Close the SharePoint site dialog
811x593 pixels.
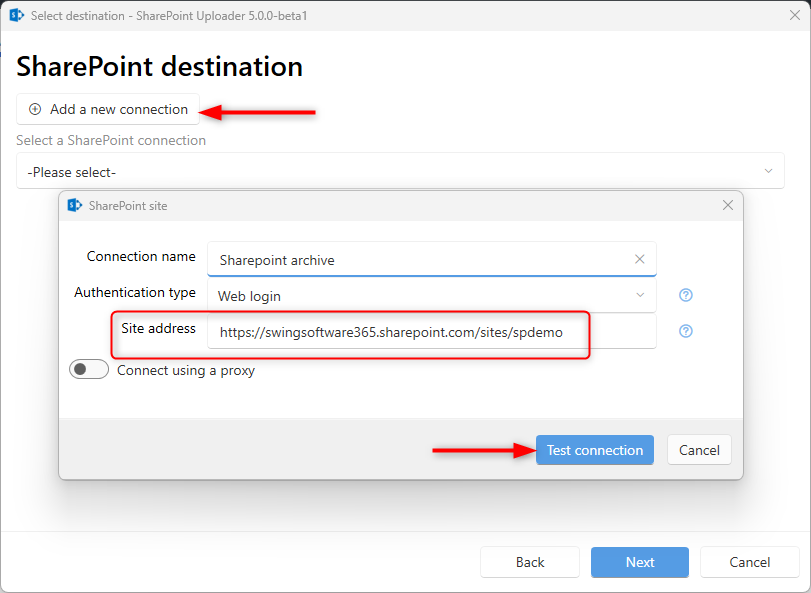728,205
